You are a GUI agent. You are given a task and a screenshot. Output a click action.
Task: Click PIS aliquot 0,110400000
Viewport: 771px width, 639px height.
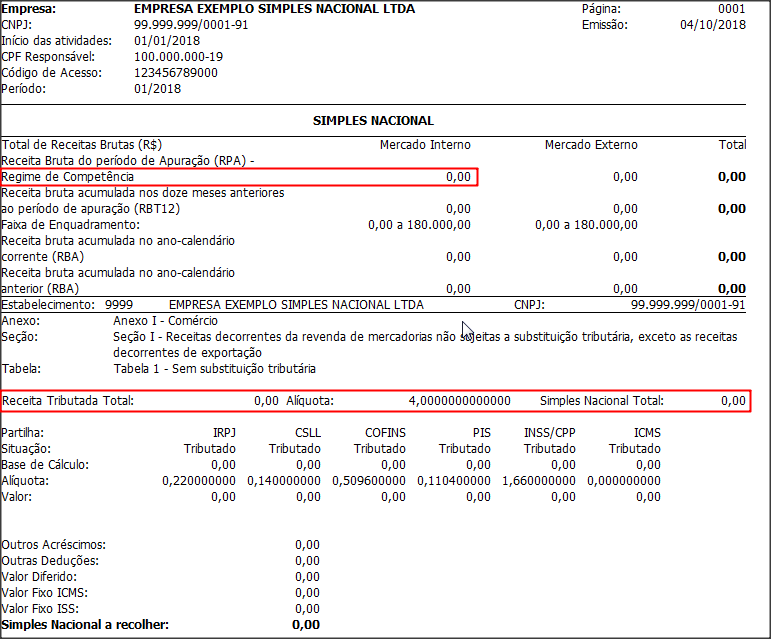click(454, 481)
